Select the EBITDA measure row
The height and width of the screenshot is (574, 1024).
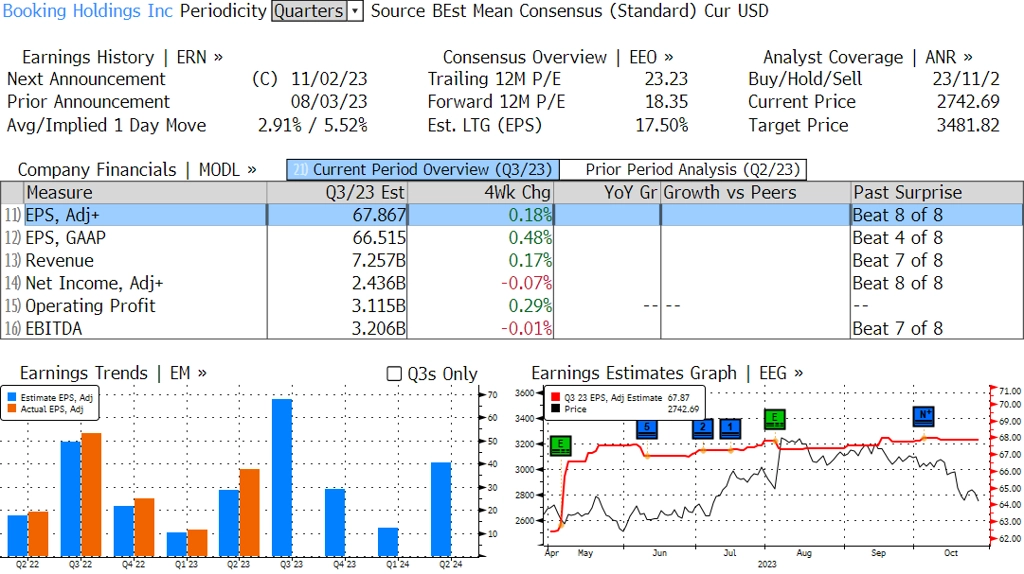pyautogui.click(x=512, y=328)
